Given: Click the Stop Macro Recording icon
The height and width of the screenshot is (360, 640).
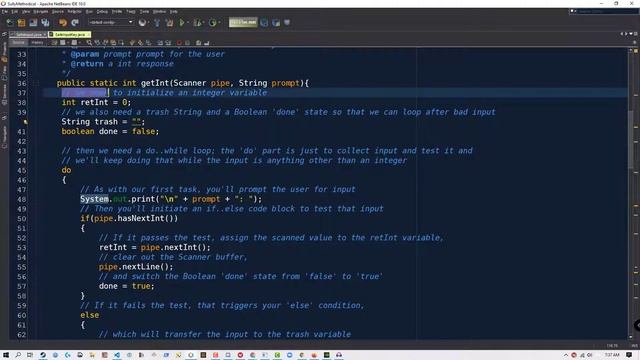Looking at the screenshot, I should pos(187,42).
